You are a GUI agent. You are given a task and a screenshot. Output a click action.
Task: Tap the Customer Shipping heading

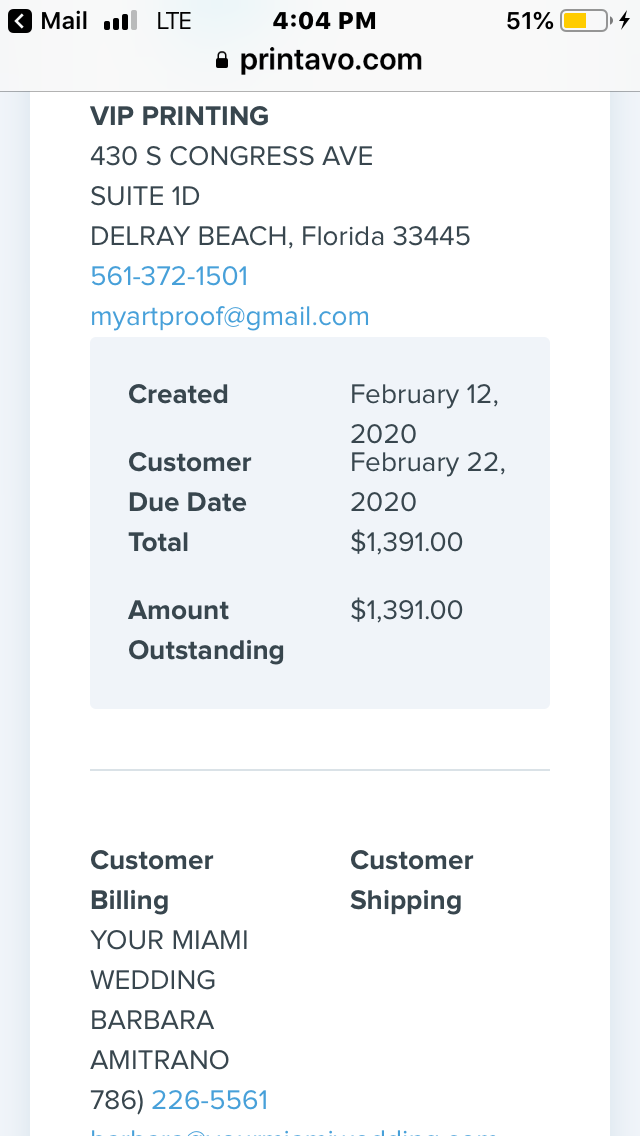click(412, 880)
